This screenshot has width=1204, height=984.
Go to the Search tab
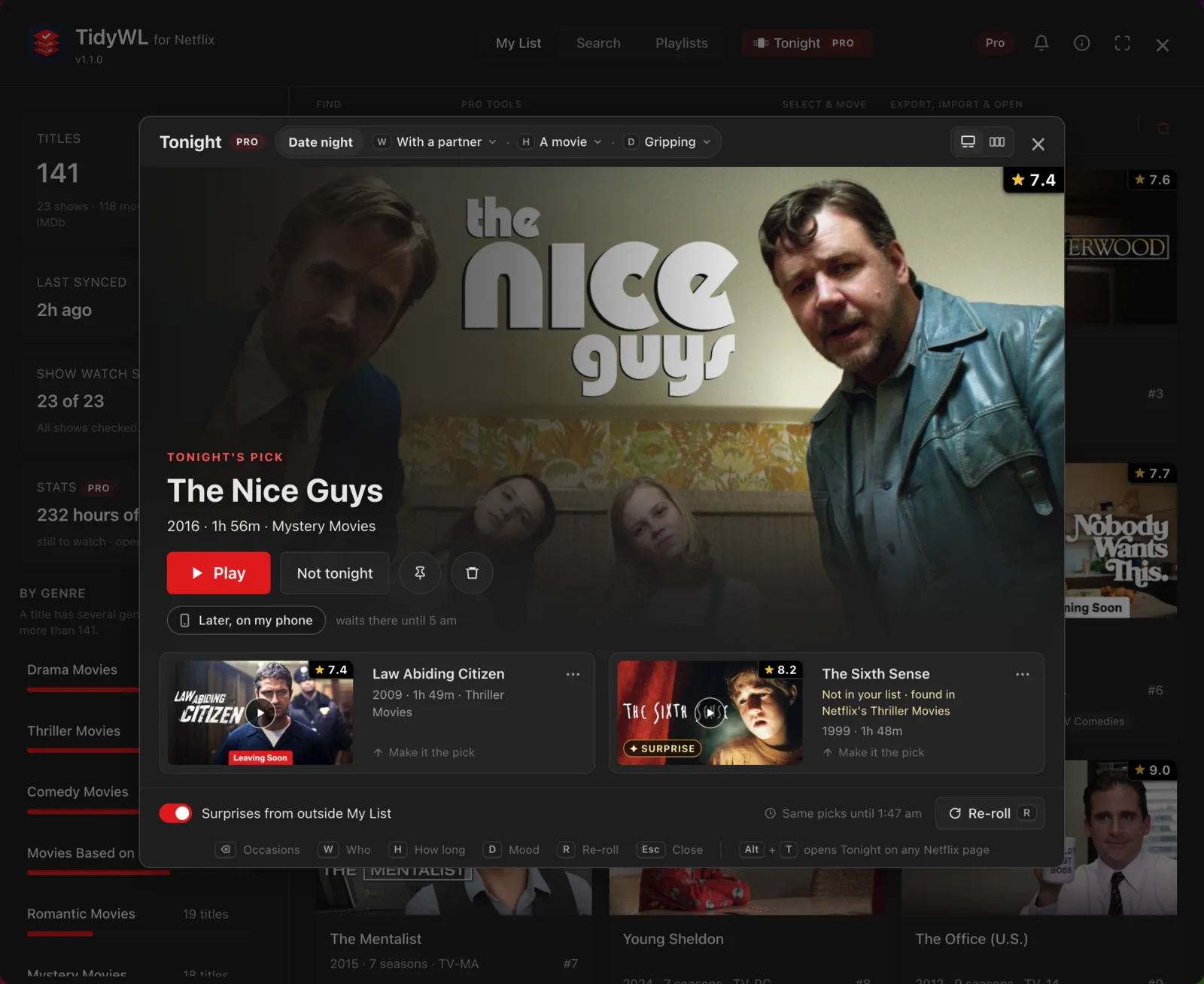click(598, 43)
